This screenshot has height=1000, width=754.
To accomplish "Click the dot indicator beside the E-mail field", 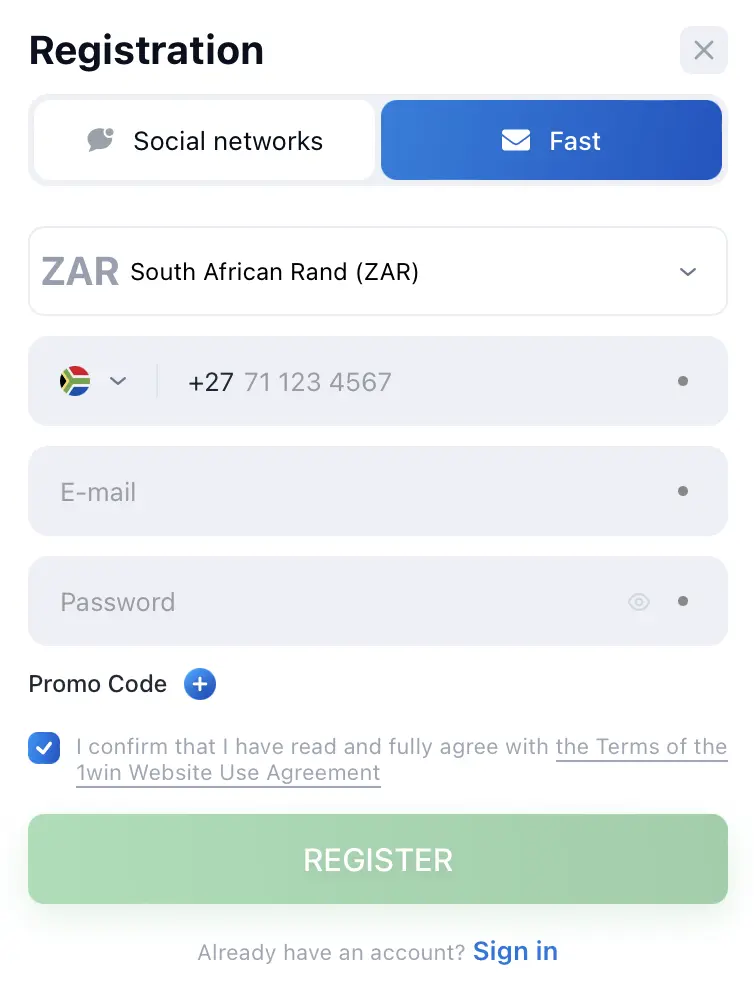I will 683,491.
